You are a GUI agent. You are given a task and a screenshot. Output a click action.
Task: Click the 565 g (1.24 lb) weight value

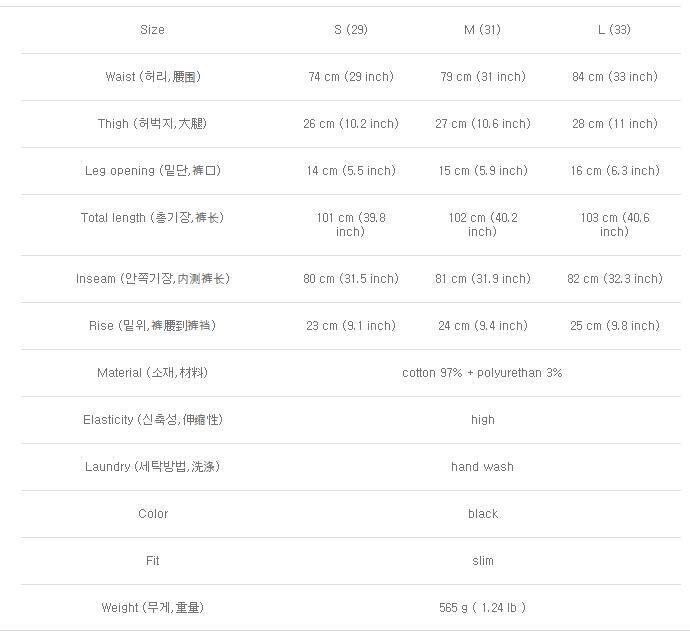pyautogui.click(x=482, y=608)
